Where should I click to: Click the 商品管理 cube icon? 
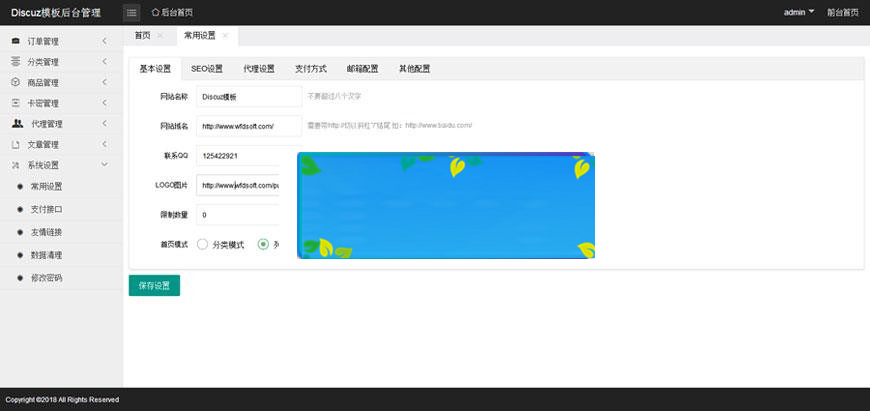(15, 82)
